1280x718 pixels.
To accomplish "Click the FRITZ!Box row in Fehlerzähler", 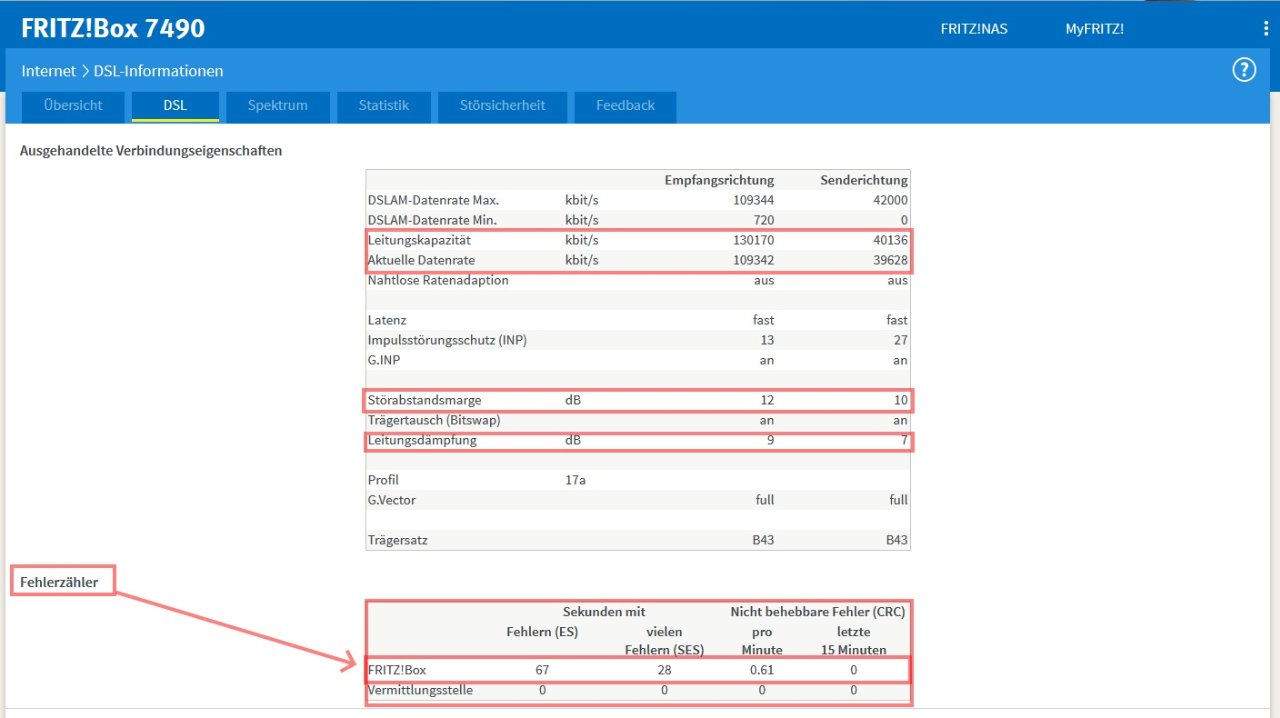I will pyautogui.click(x=638, y=670).
